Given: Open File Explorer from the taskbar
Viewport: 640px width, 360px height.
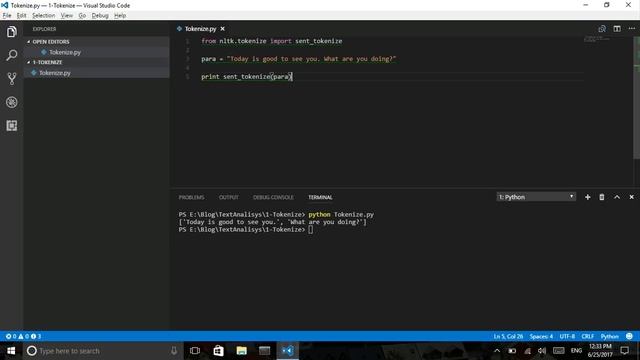Looking at the screenshot, I should click(x=241, y=351).
